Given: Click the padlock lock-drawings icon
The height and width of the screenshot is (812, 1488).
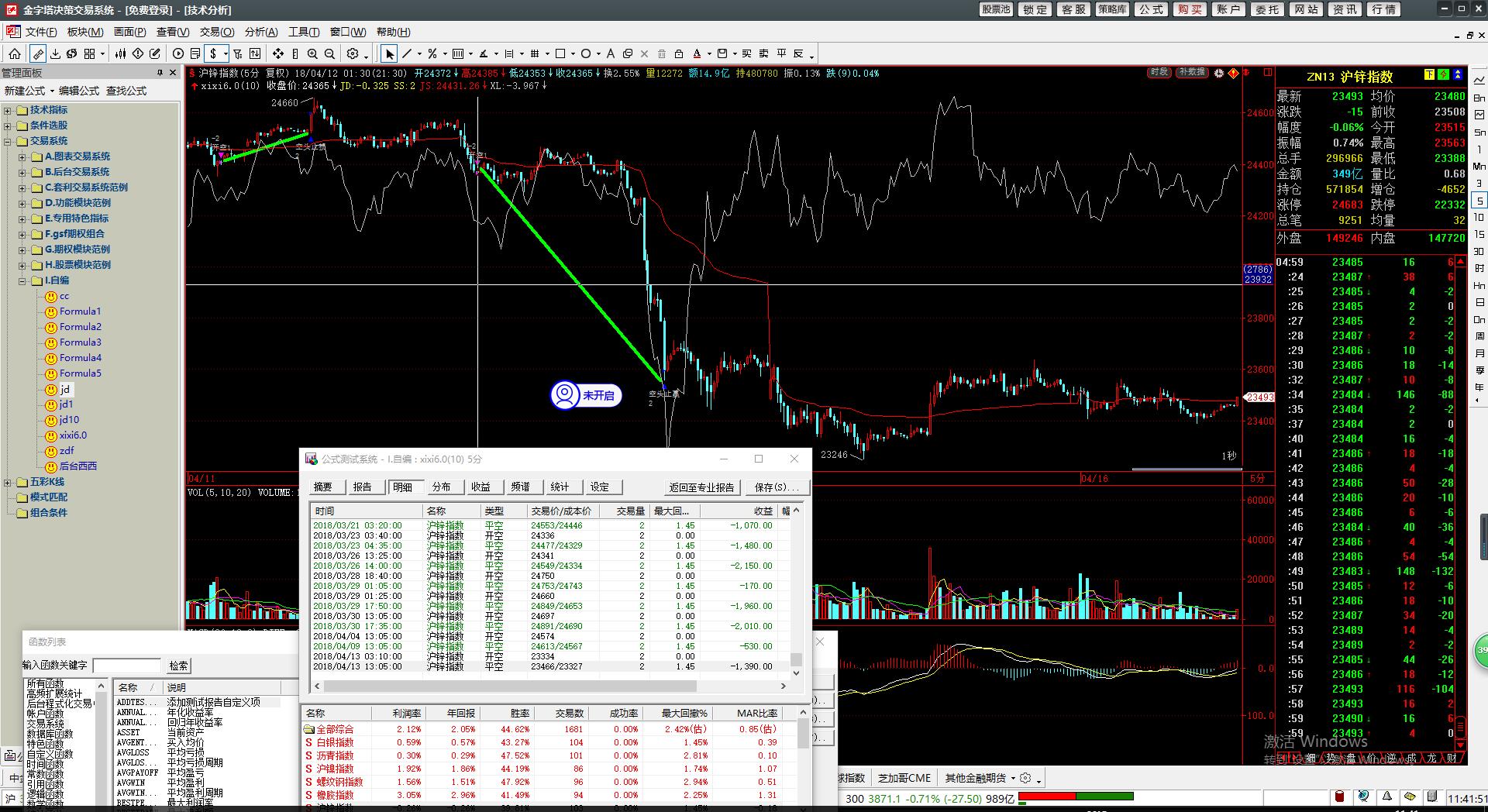Looking at the screenshot, I should (679, 53).
